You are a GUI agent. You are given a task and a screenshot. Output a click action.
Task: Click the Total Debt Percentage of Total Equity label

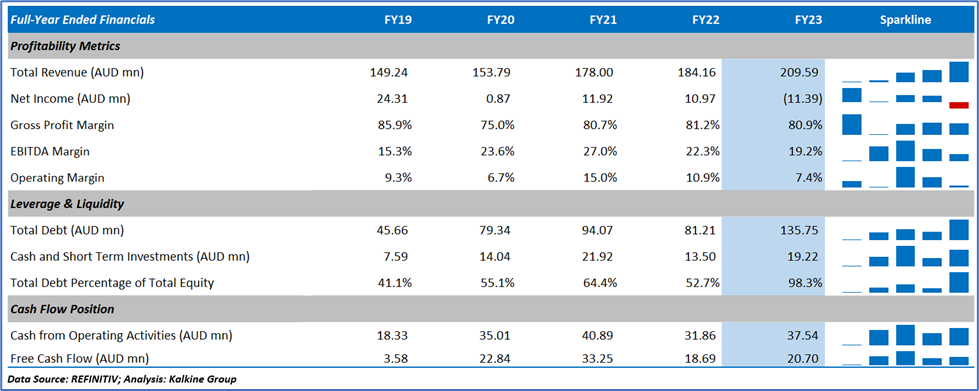[x=112, y=282]
